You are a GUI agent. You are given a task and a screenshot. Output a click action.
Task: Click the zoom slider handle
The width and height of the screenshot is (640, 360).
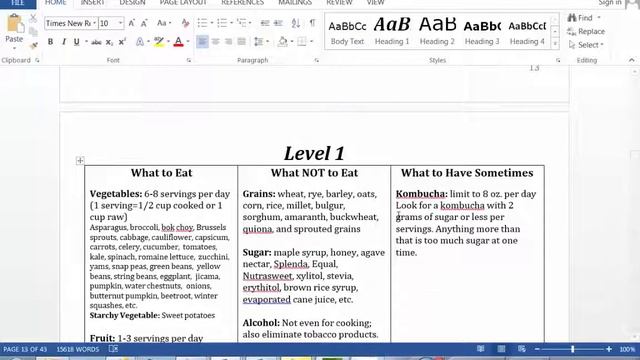coord(573,349)
